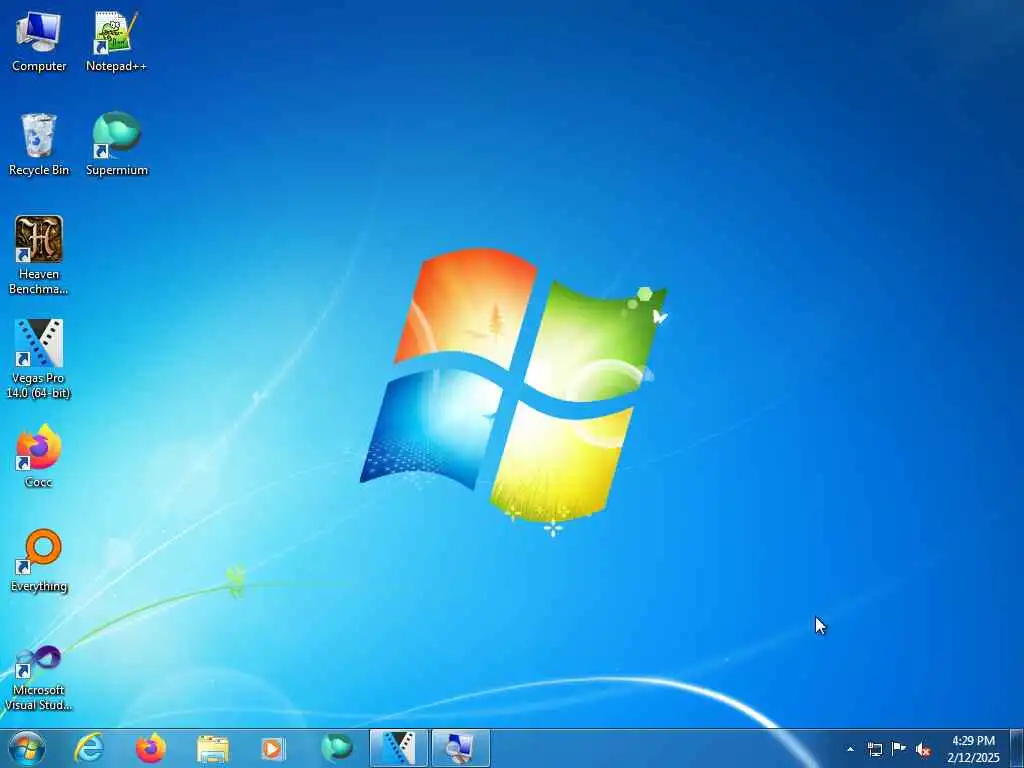Select the Microsoft Visual Studio desktop shortcut
1024x768 pixels.
39,678
